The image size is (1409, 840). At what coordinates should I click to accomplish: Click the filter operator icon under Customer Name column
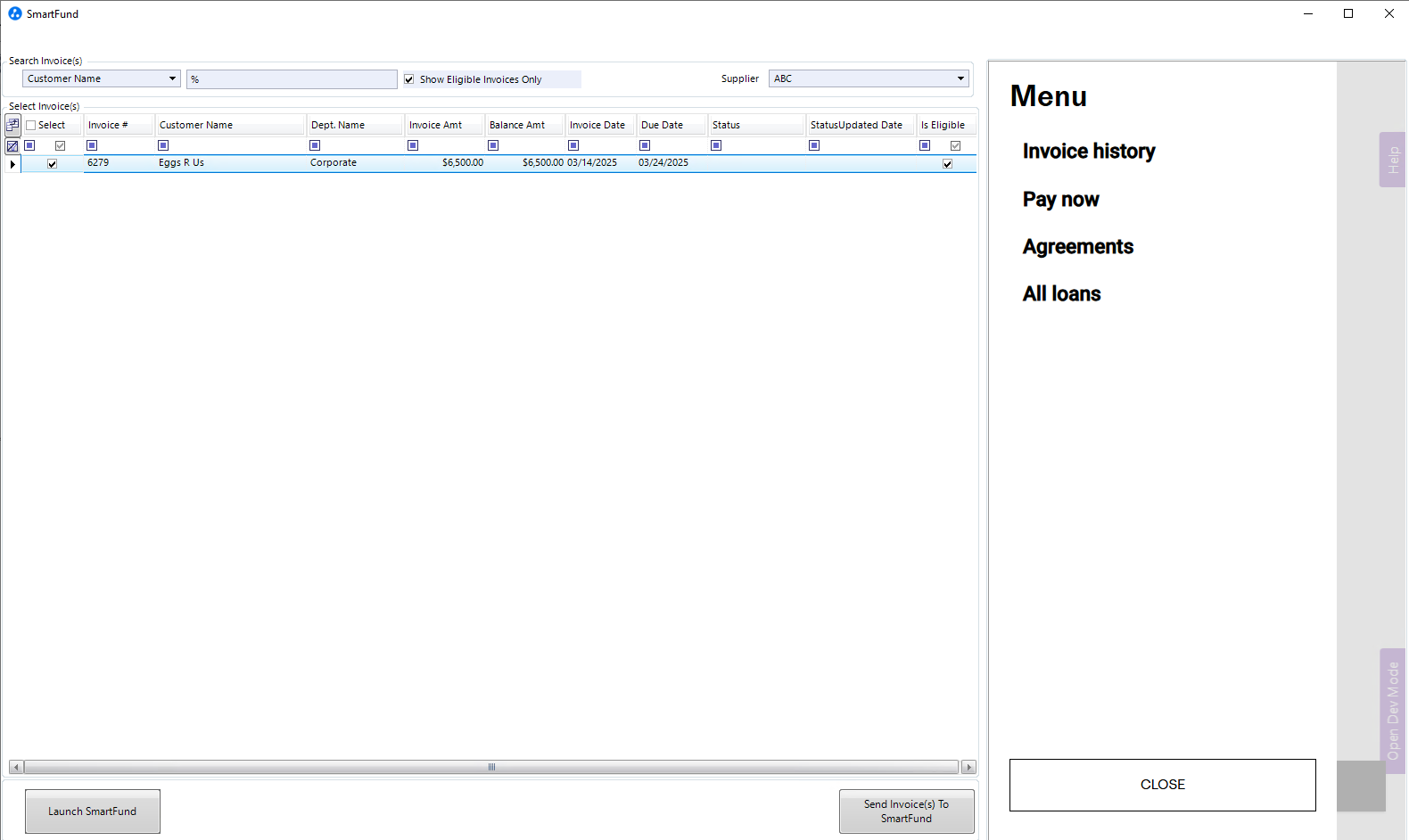coord(163,145)
